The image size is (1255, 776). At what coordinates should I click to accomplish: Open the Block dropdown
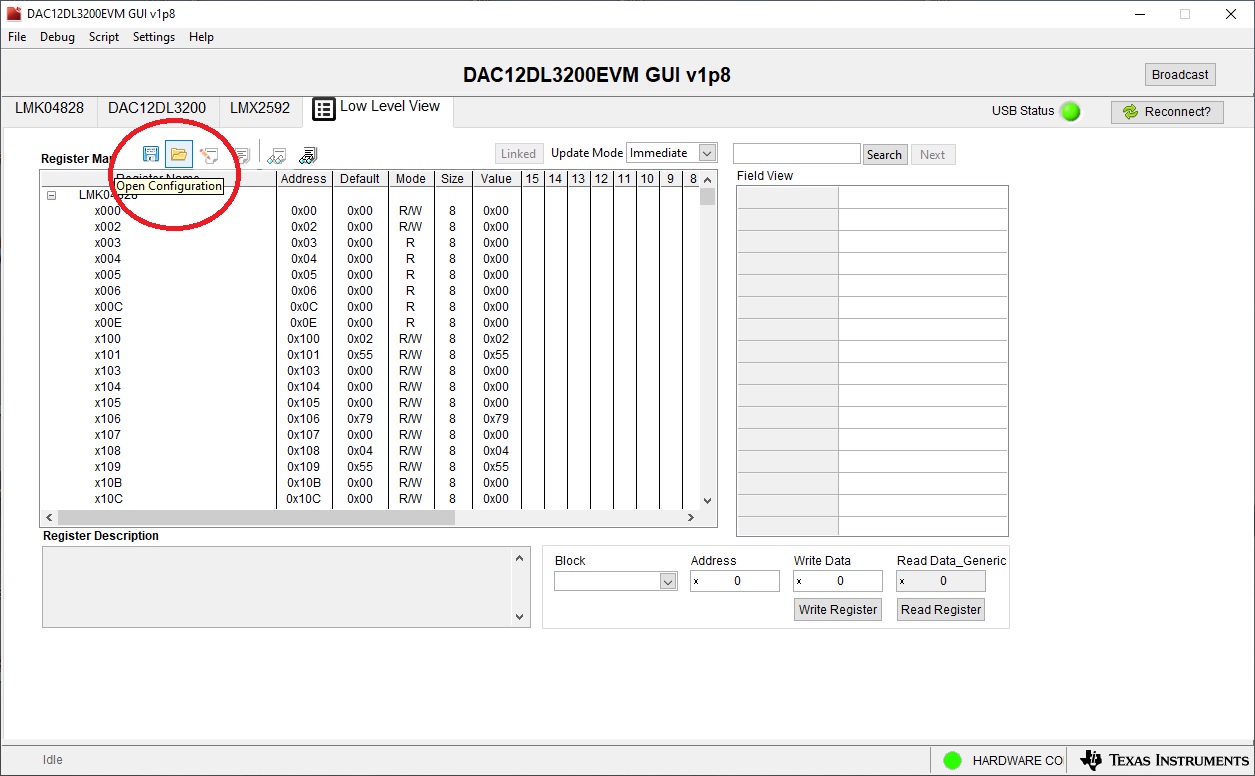coord(668,581)
